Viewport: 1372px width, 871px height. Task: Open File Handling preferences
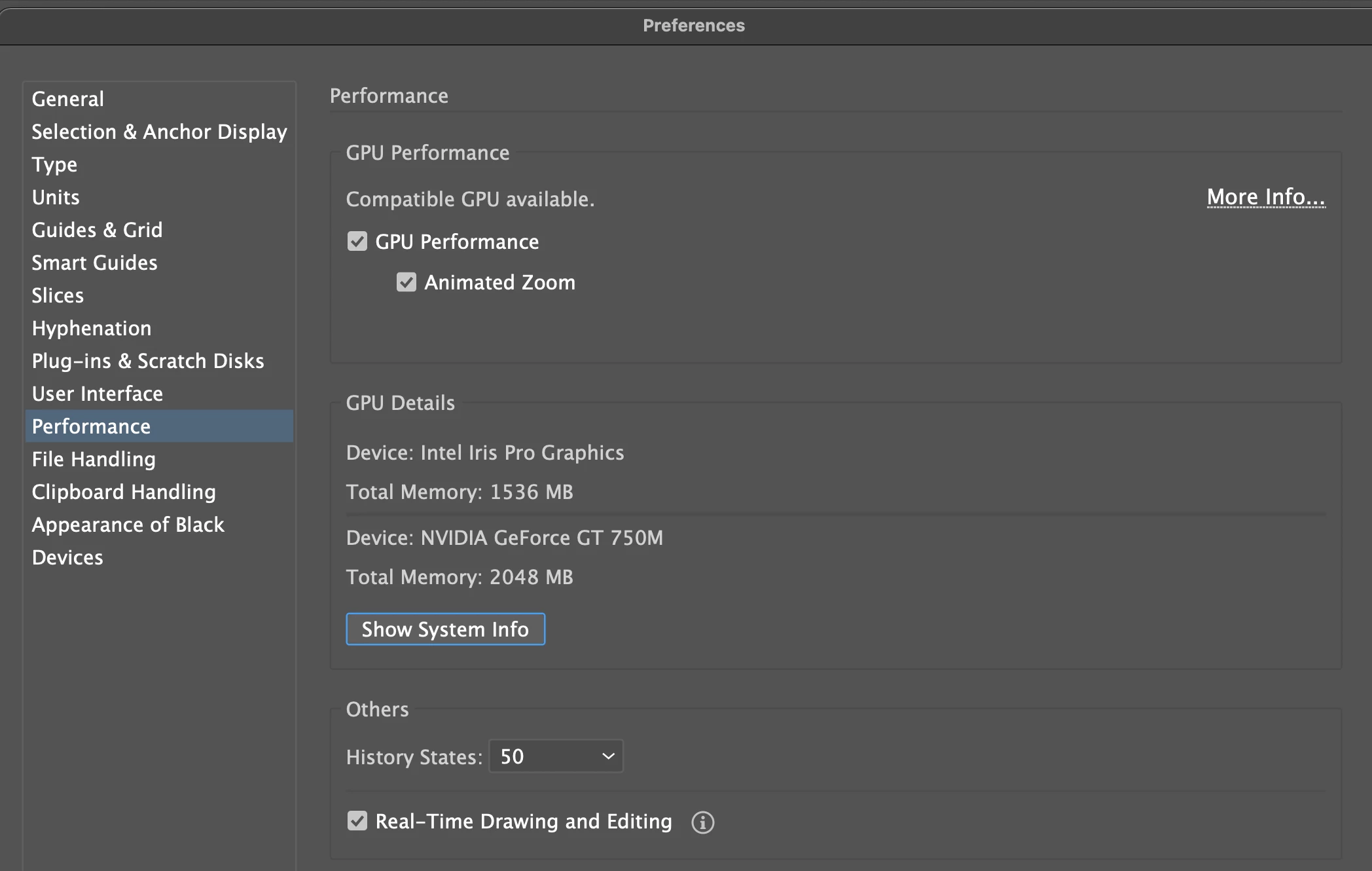click(94, 459)
